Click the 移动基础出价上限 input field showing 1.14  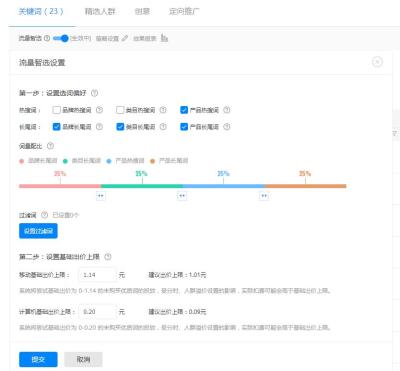pos(98,275)
